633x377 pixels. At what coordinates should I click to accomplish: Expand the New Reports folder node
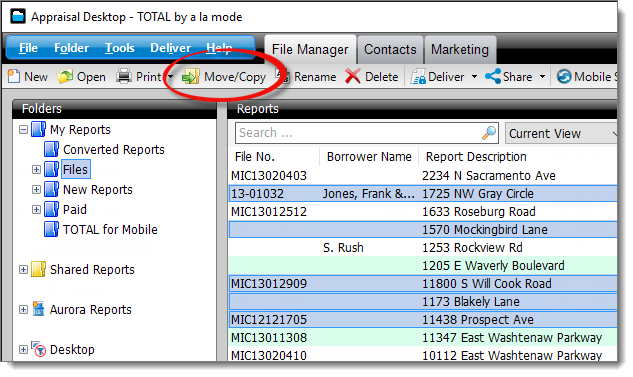coord(36,189)
